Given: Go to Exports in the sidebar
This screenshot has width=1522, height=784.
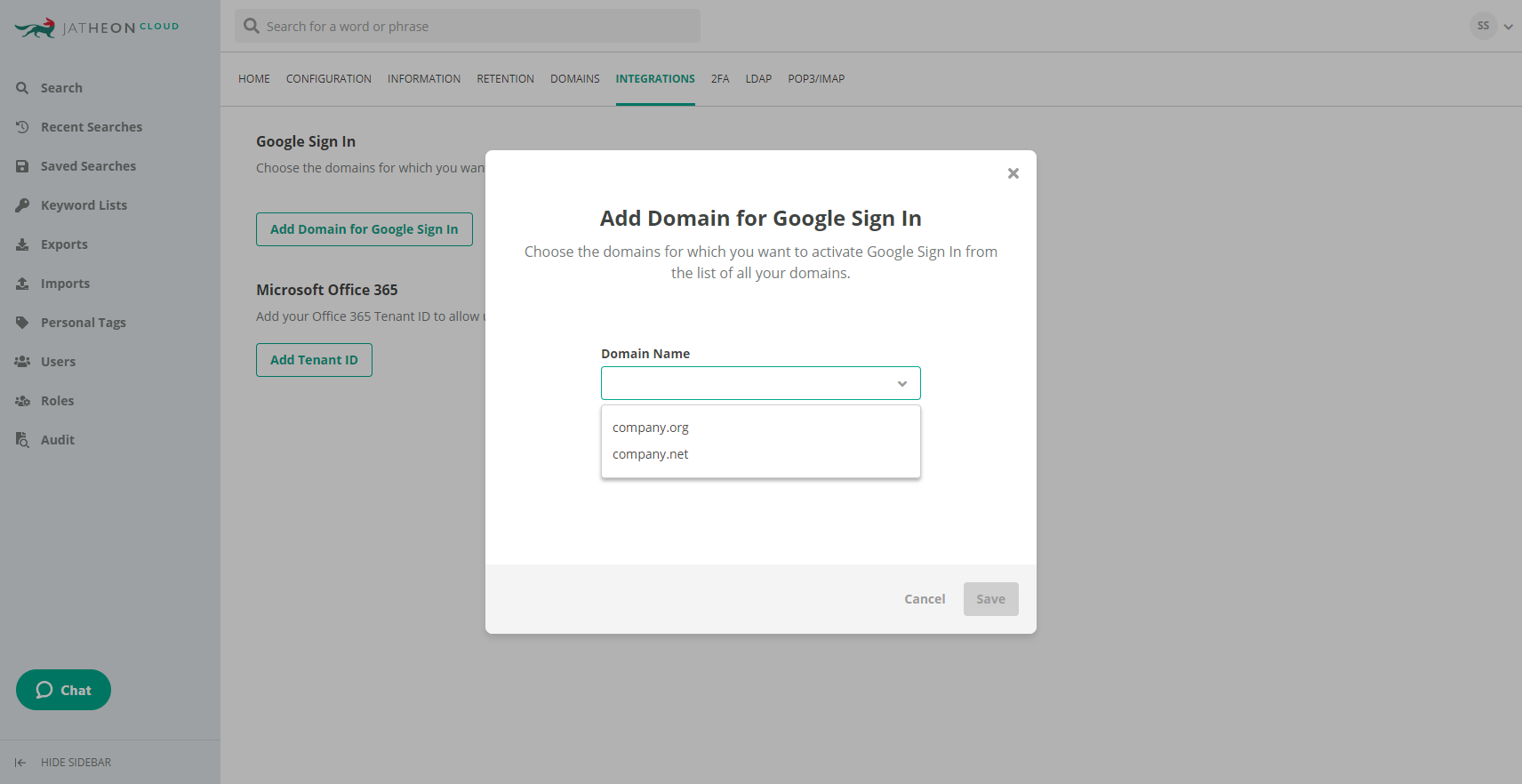Looking at the screenshot, I should coord(64,244).
